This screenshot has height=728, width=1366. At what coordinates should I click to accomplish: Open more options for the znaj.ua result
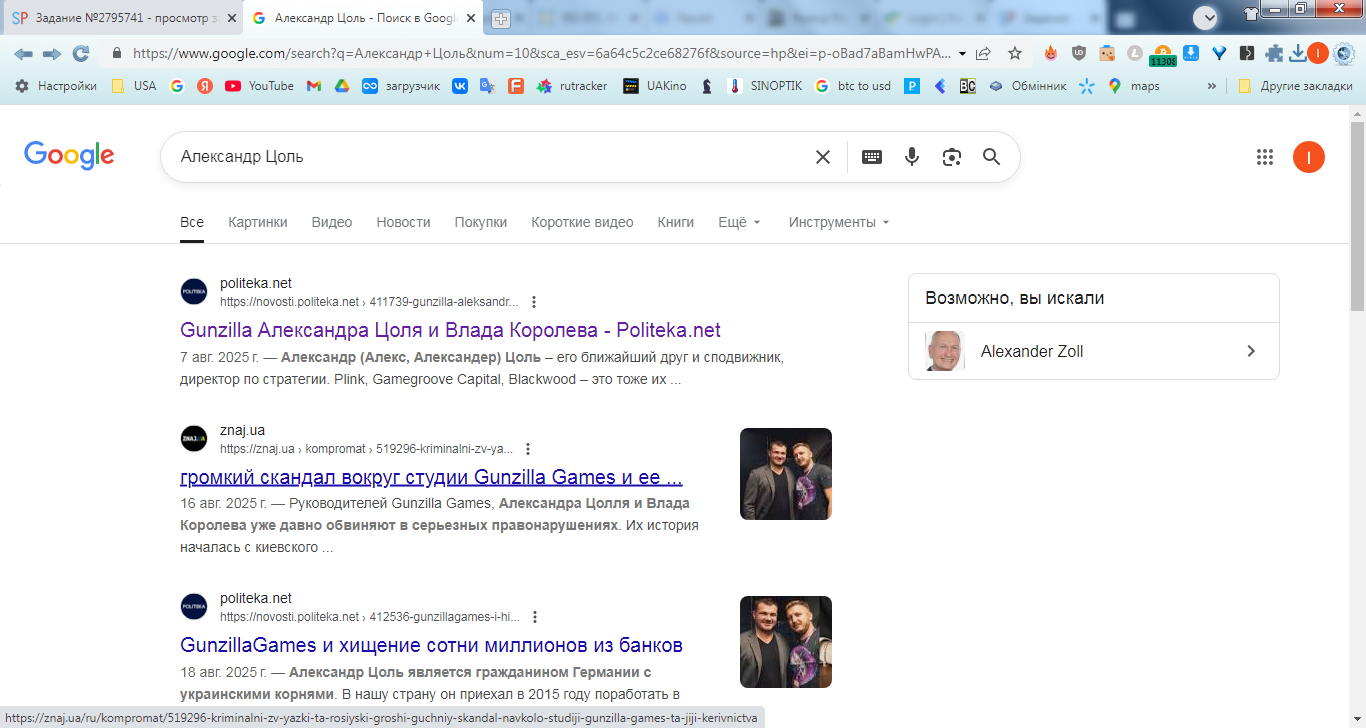click(x=528, y=449)
